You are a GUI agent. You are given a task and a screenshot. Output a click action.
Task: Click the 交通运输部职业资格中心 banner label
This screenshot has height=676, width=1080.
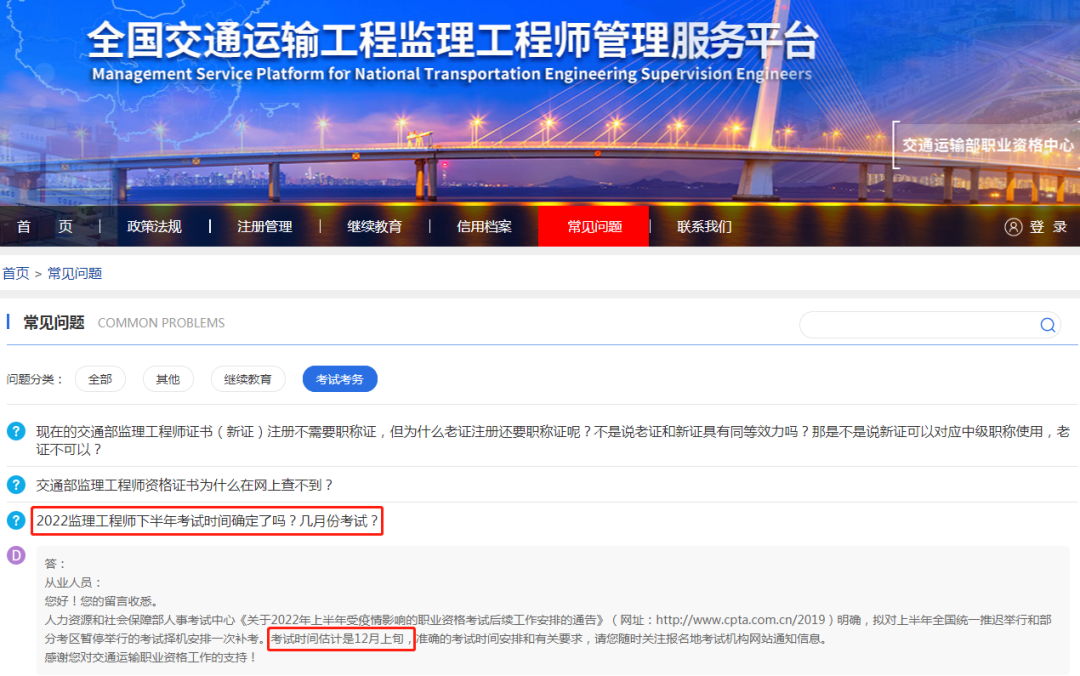988,145
